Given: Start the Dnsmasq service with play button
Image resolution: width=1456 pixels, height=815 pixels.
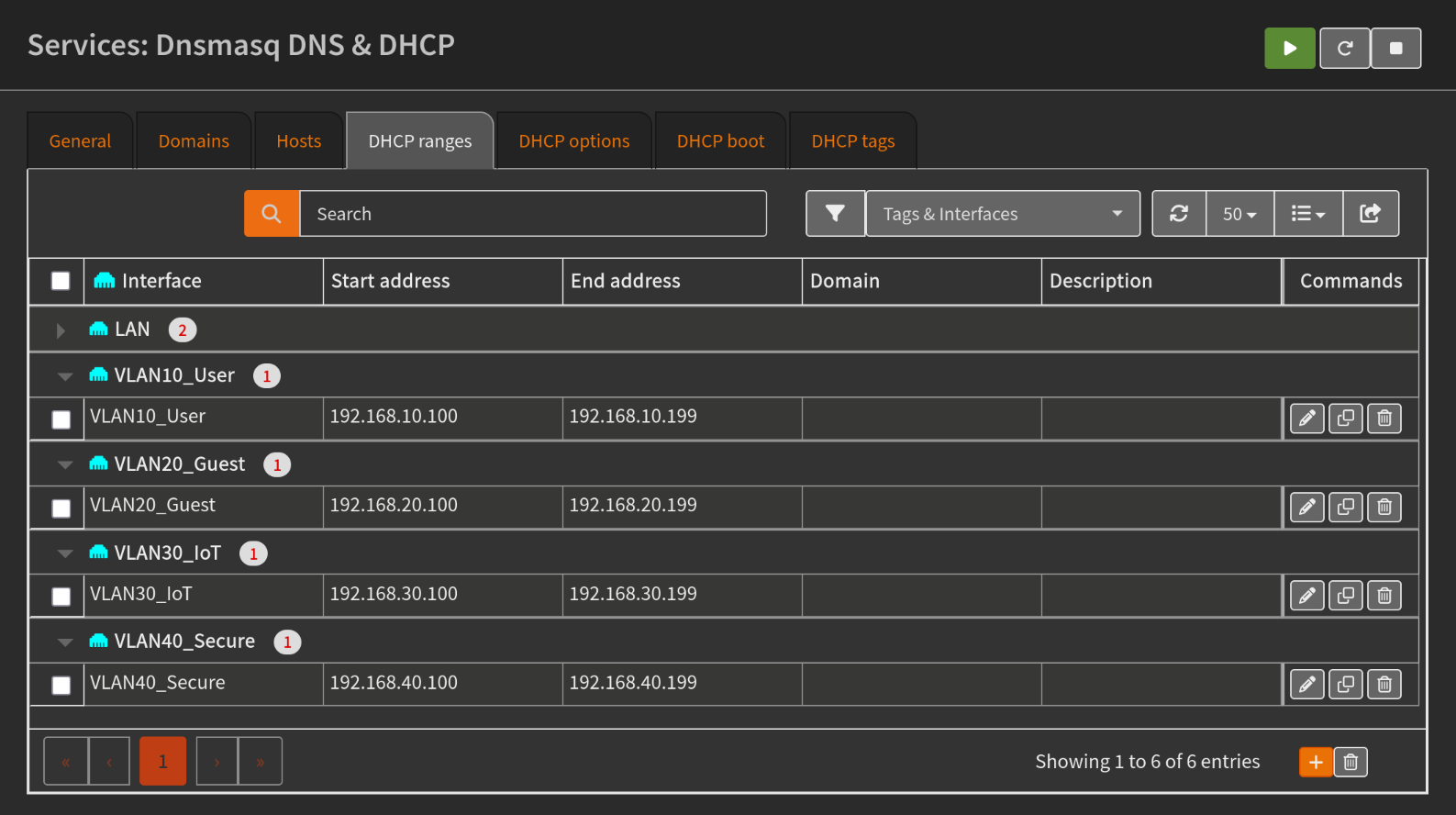Looking at the screenshot, I should [x=1289, y=49].
